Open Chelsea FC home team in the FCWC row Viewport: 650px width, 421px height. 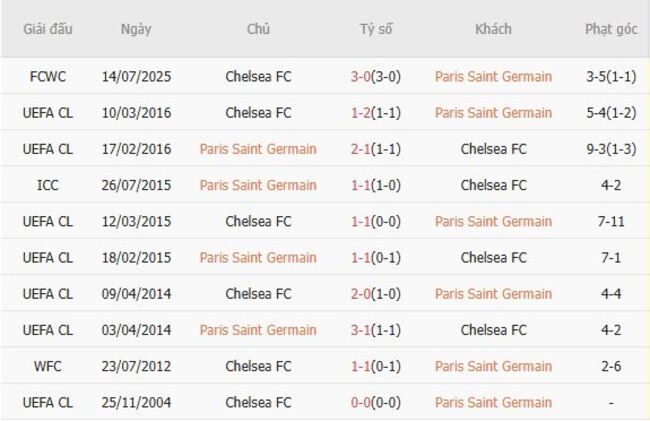tap(258, 77)
